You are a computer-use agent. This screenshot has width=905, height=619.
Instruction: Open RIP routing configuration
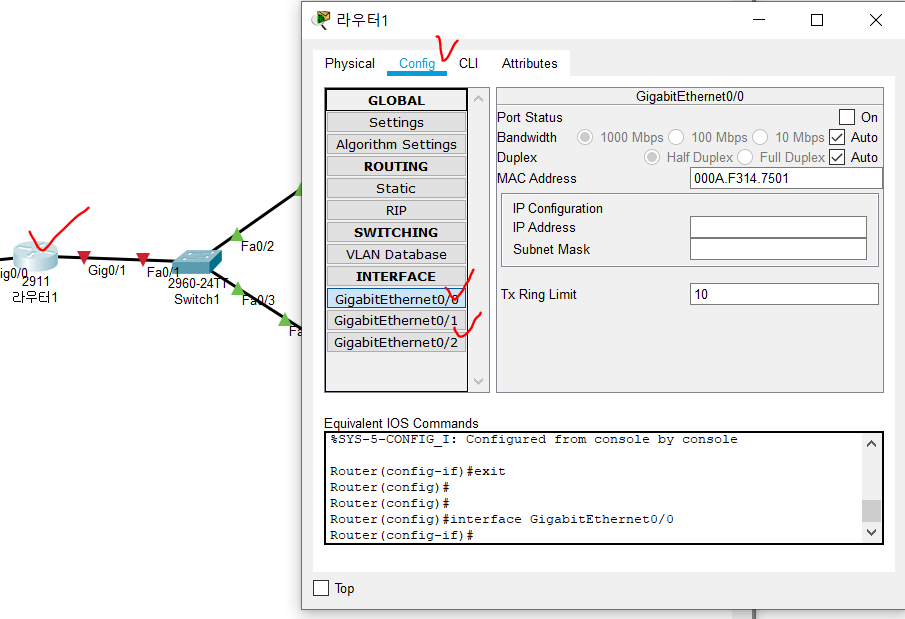(397, 210)
